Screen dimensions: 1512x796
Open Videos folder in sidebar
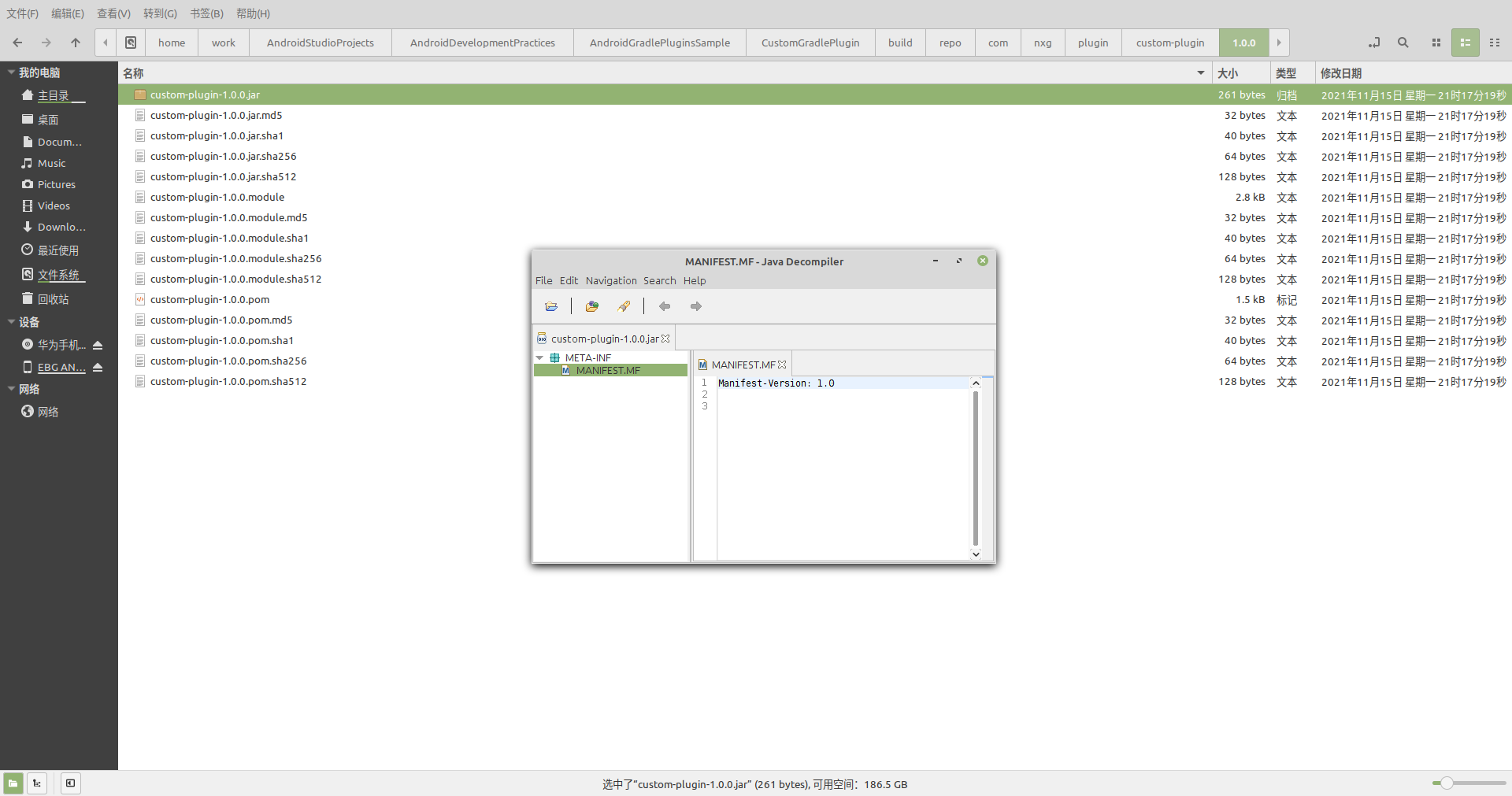click(54, 205)
